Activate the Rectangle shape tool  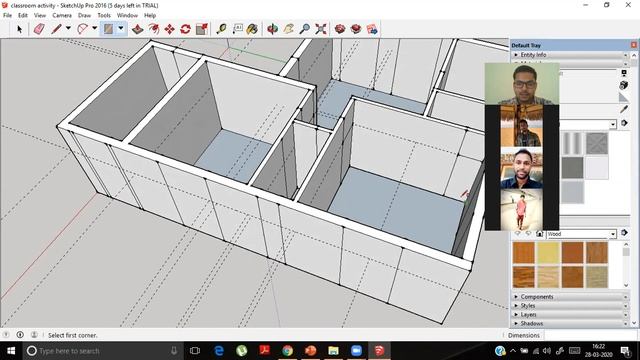pos(108,29)
